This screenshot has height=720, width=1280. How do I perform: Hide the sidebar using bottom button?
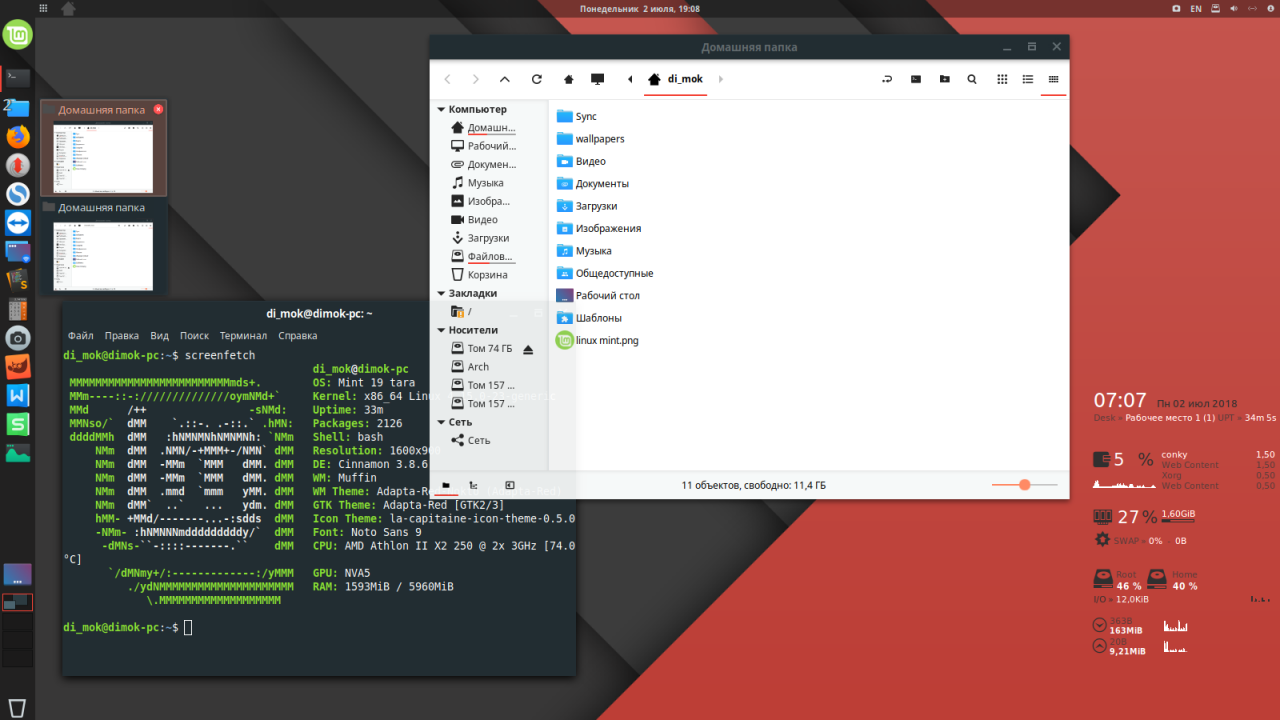coord(509,485)
